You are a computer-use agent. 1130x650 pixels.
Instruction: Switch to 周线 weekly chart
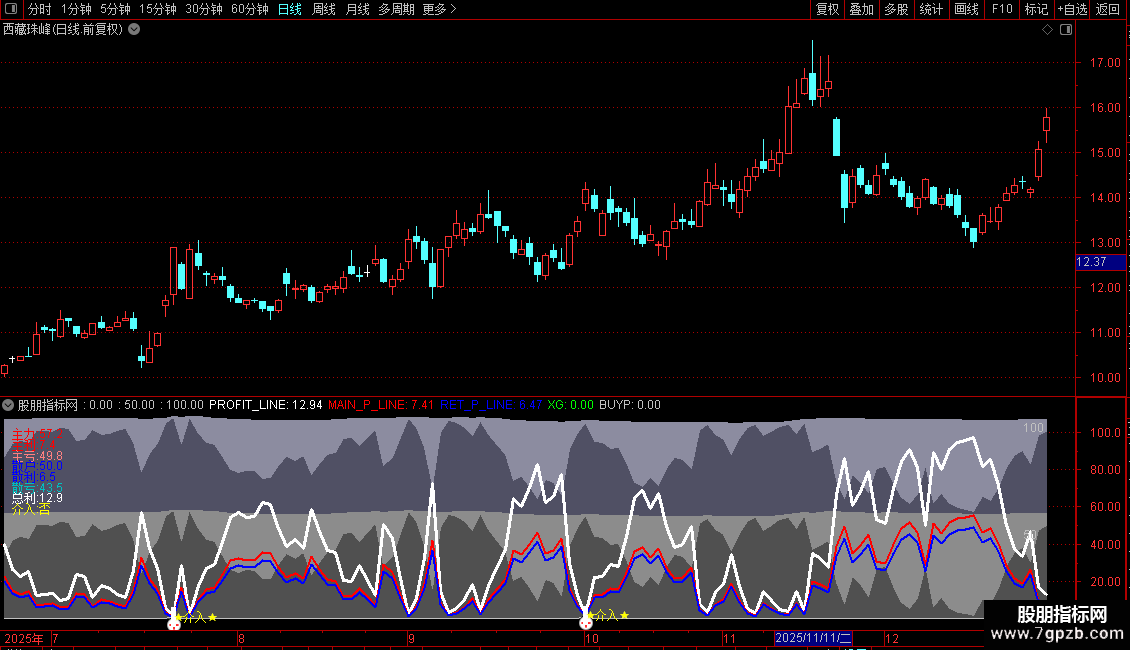tap(324, 9)
